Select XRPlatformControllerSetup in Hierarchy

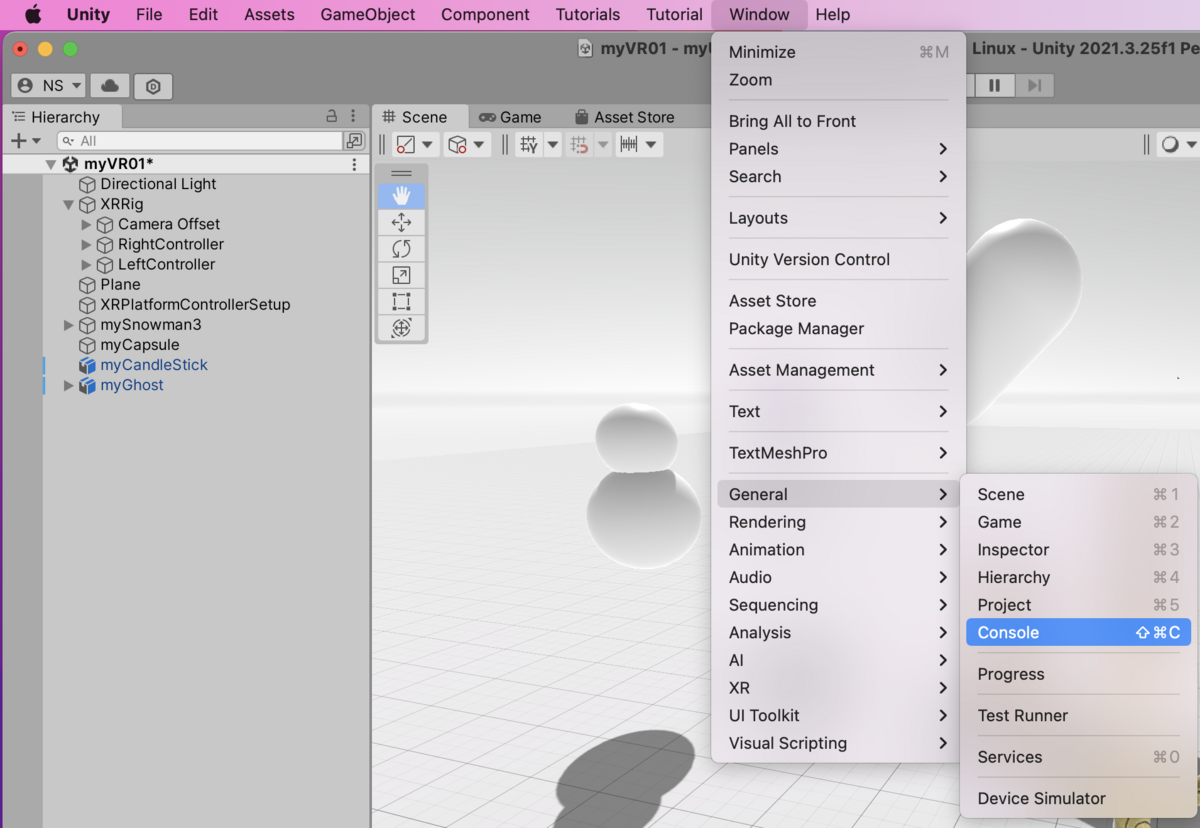point(195,304)
